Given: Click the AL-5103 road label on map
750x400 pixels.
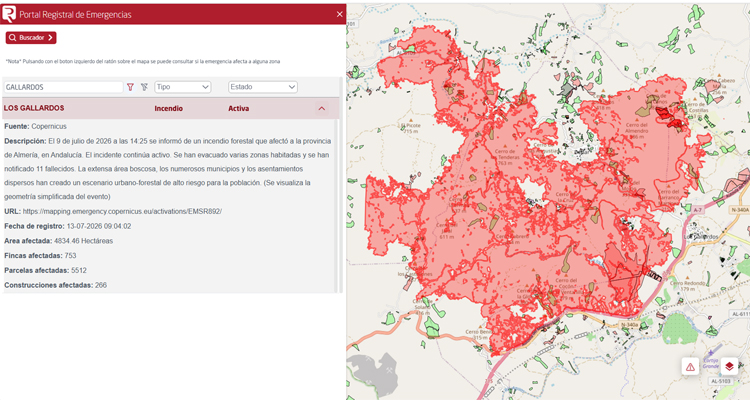Looking at the screenshot, I should pos(720,381).
